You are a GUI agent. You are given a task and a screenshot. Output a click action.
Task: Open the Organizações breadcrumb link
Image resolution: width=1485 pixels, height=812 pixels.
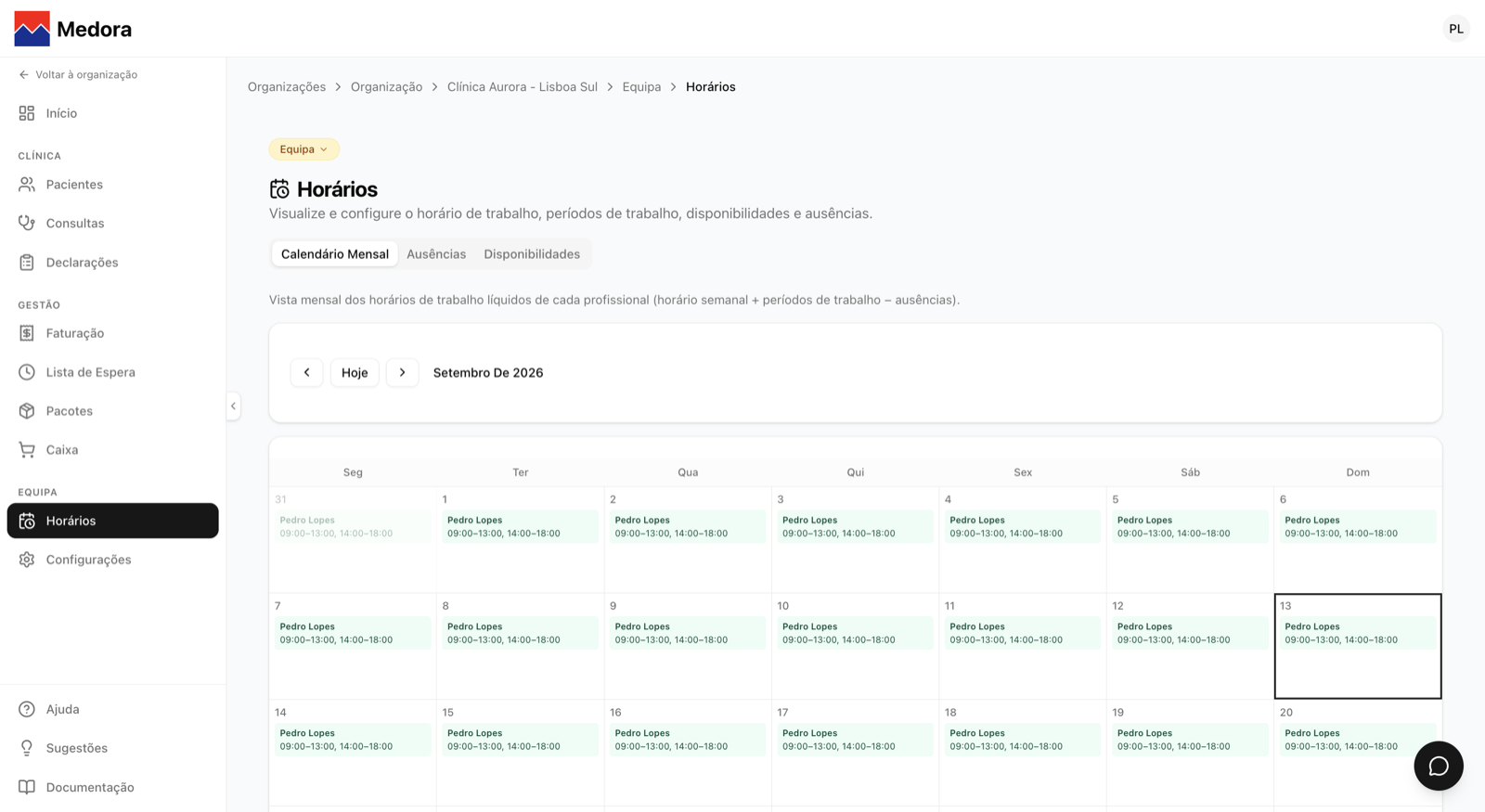point(287,86)
